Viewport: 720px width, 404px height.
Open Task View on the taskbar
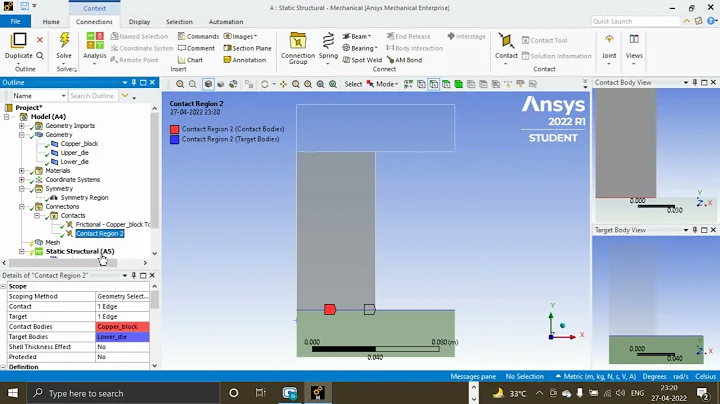(x=260, y=393)
